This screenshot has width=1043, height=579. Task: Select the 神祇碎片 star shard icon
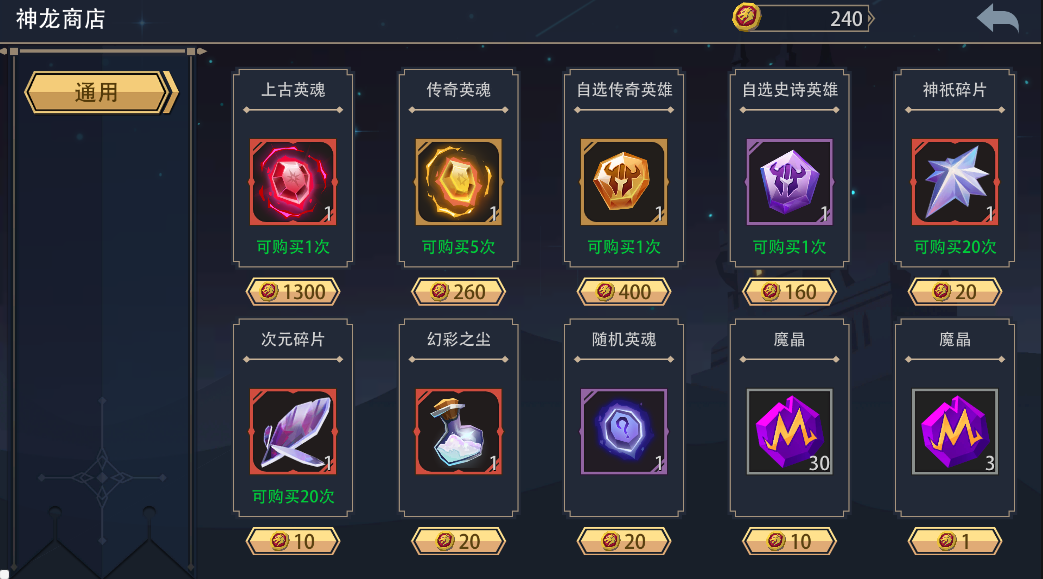click(x=955, y=182)
